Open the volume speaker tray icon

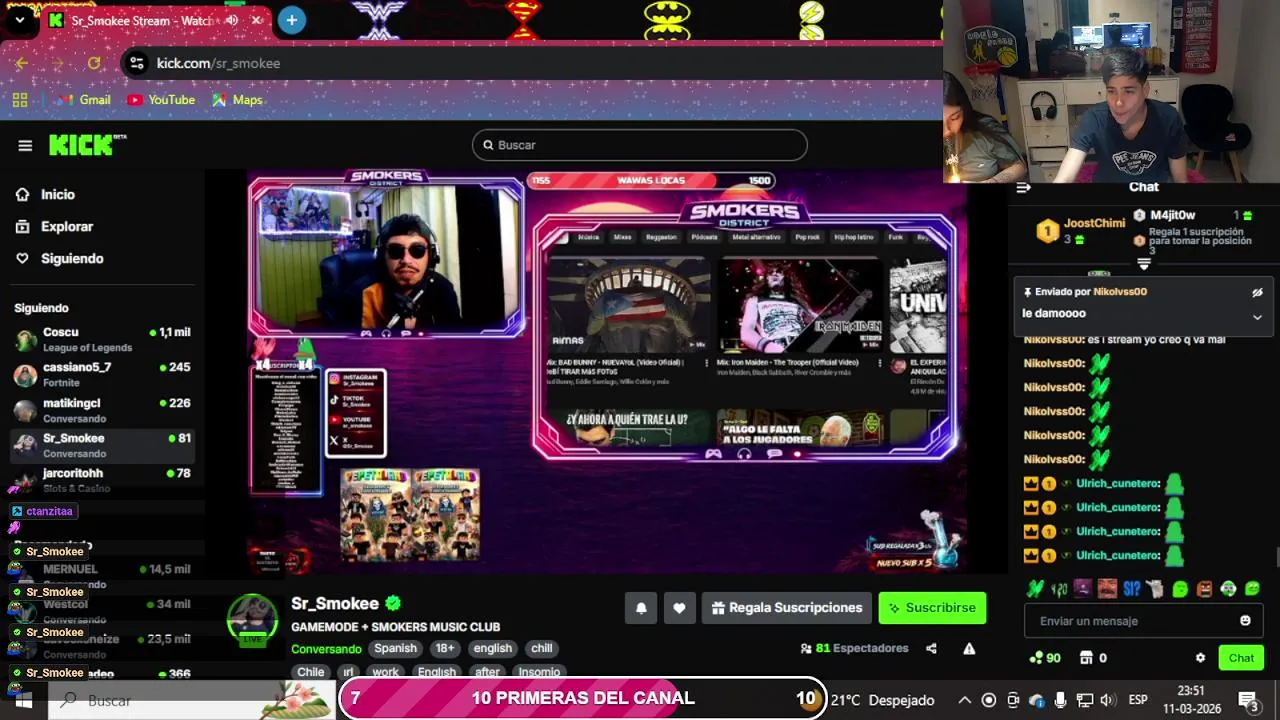tap(1107, 700)
